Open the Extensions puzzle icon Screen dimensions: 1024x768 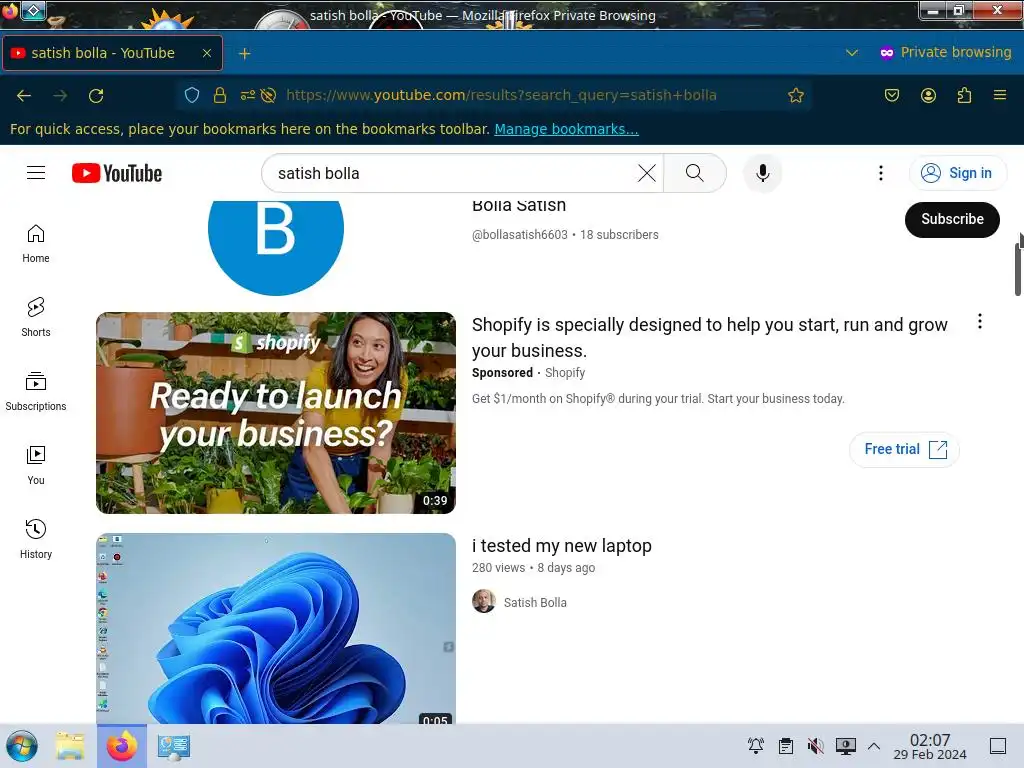click(x=964, y=95)
